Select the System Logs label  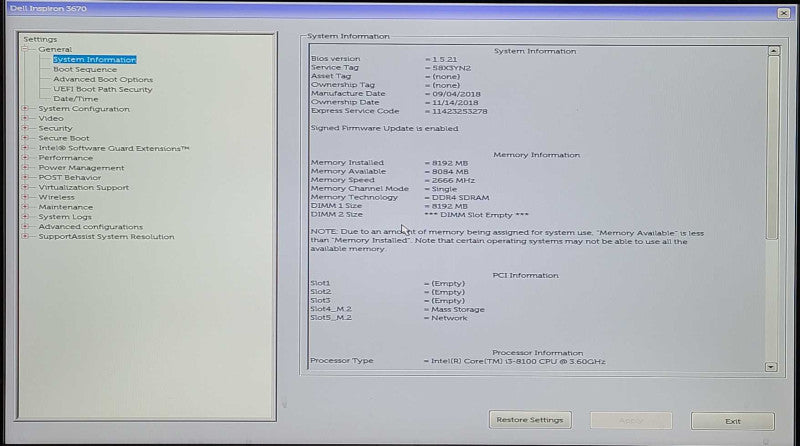pos(65,217)
